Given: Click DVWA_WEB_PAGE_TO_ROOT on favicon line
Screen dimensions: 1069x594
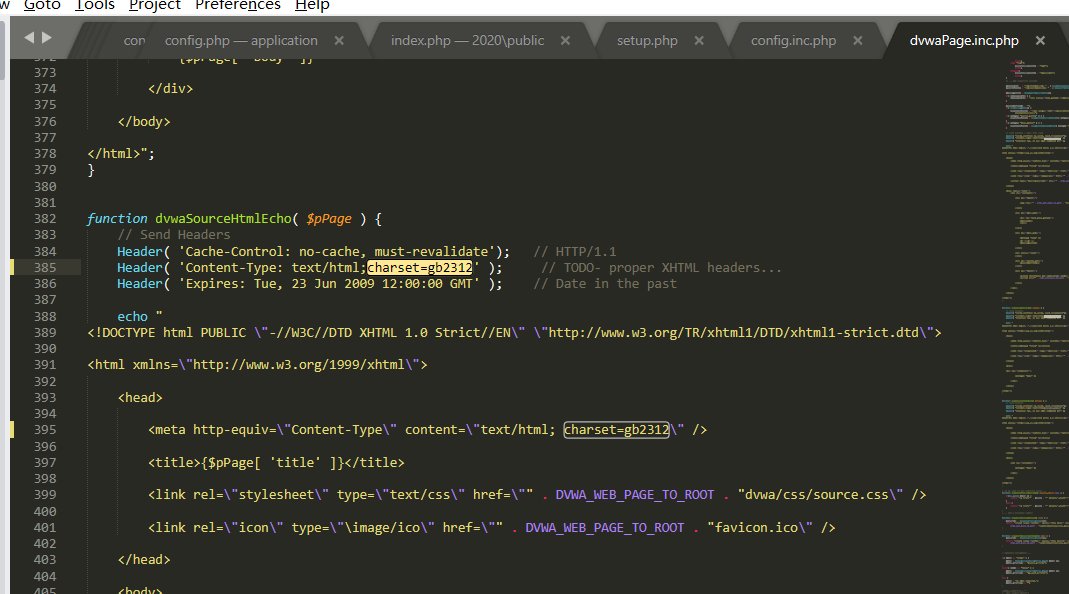Looking at the screenshot, I should (605, 528).
